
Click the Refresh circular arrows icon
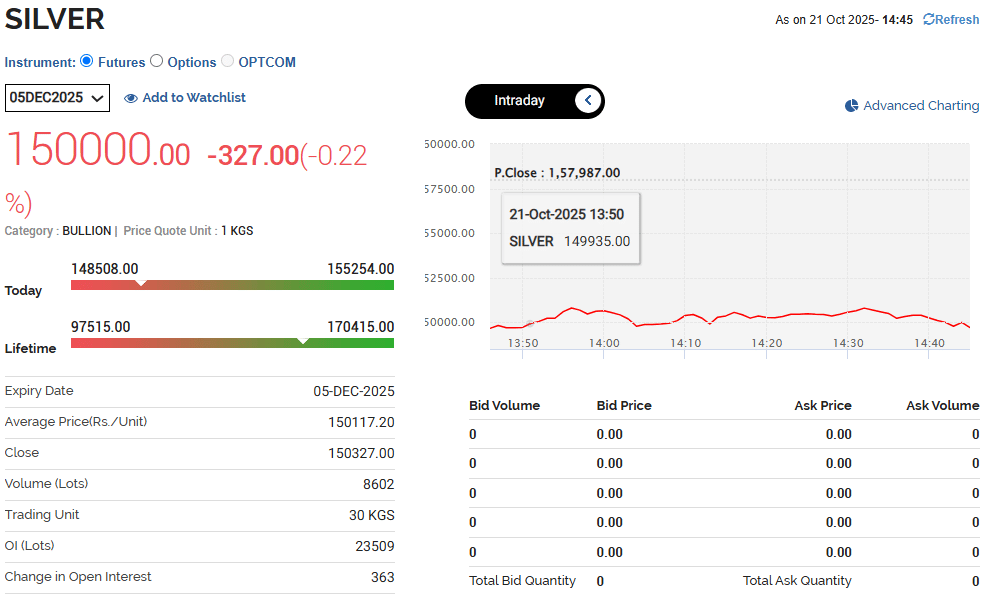[x=929, y=20]
